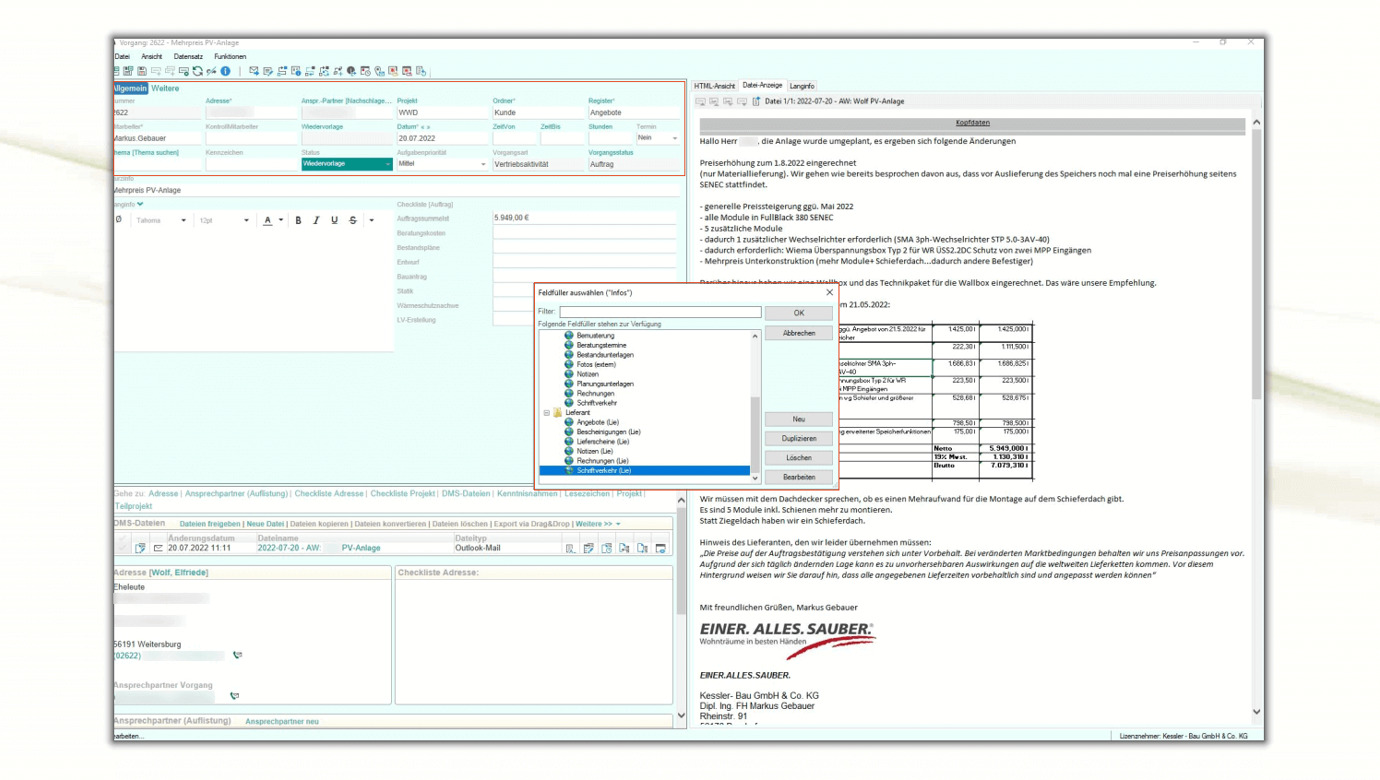
Task: Open the Status dropdown showing Wiedervorlage
Action: (x=387, y=164)
